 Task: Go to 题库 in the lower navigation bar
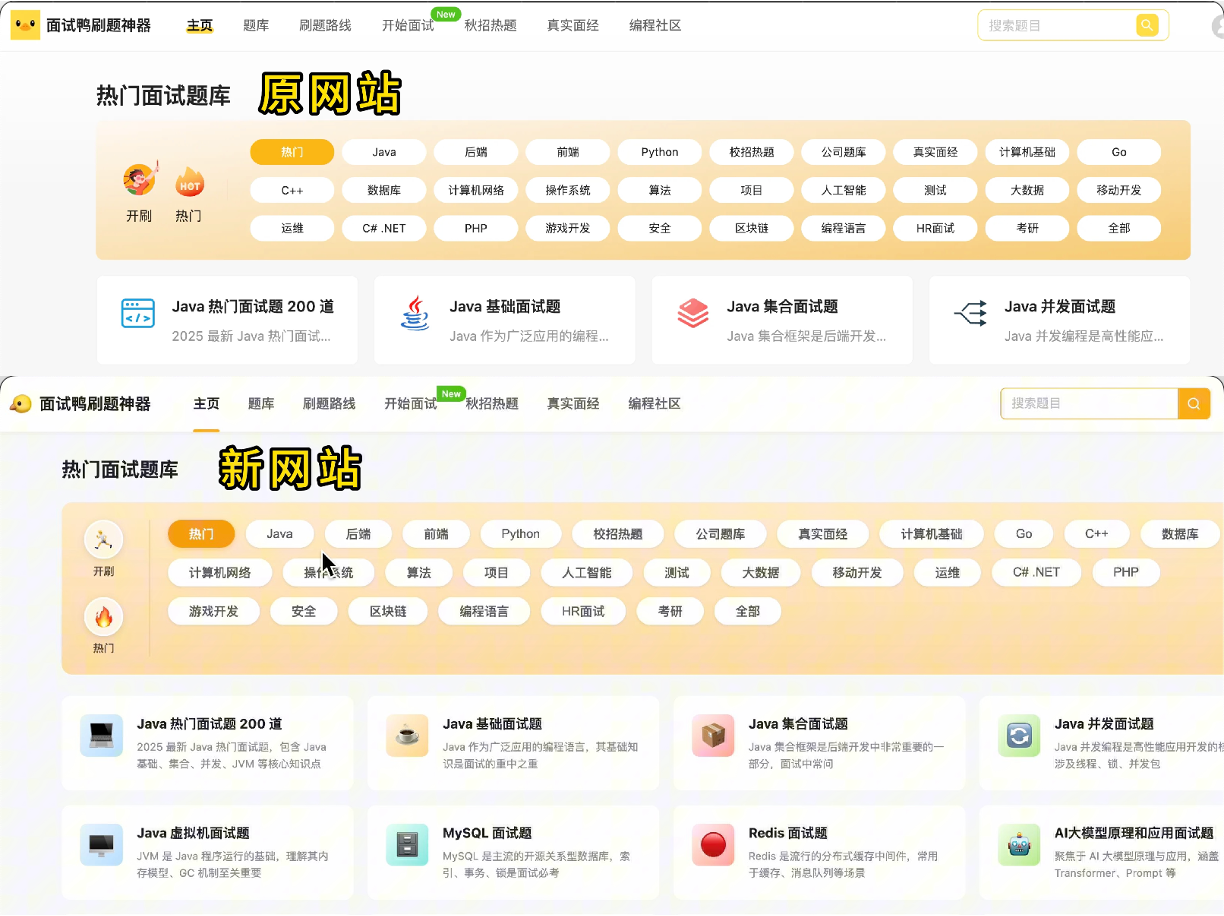261,404
